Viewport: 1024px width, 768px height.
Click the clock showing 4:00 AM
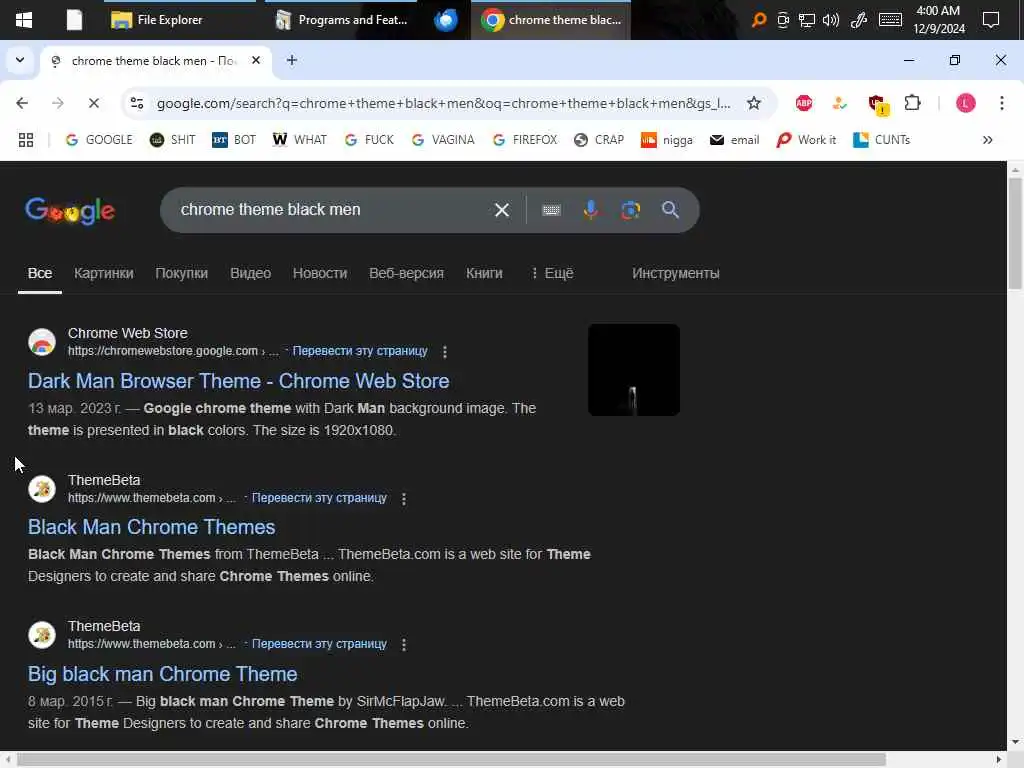click(x=938, y=20)
